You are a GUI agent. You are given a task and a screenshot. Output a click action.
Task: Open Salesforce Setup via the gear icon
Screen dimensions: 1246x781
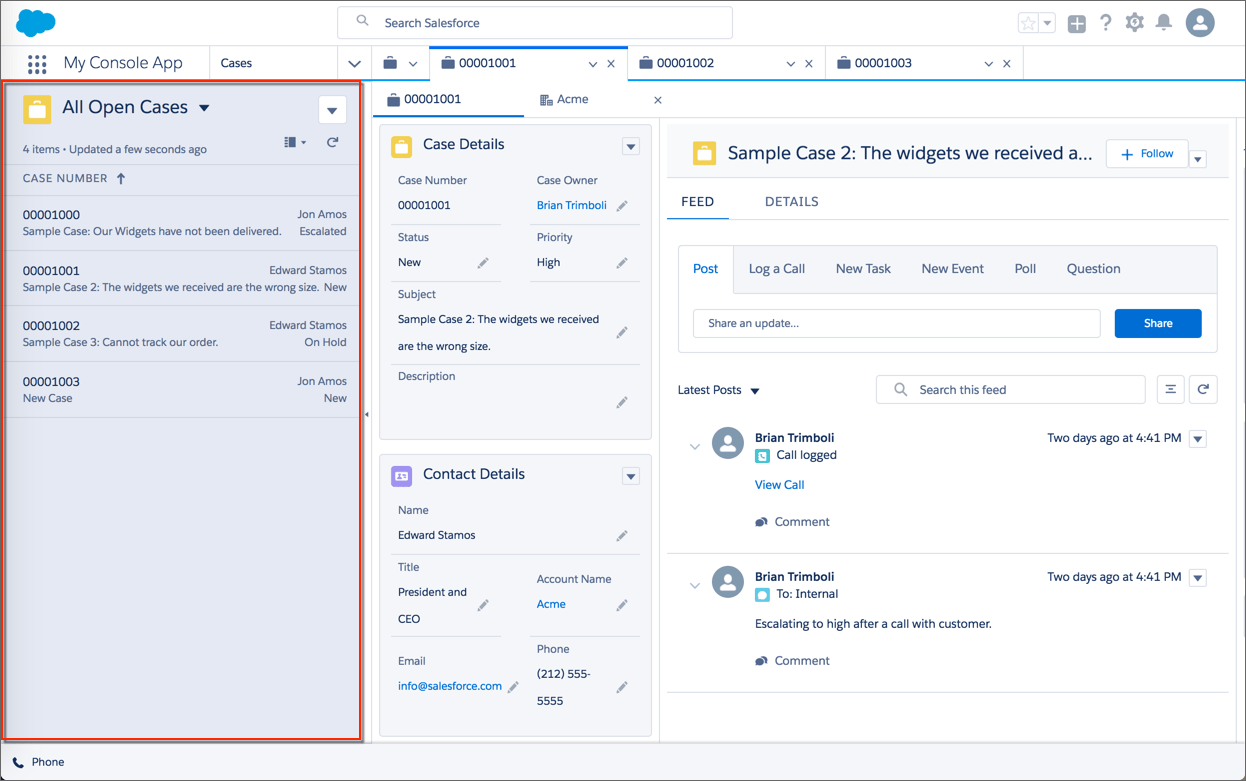pyautogui.click(x=1134, y=22)
